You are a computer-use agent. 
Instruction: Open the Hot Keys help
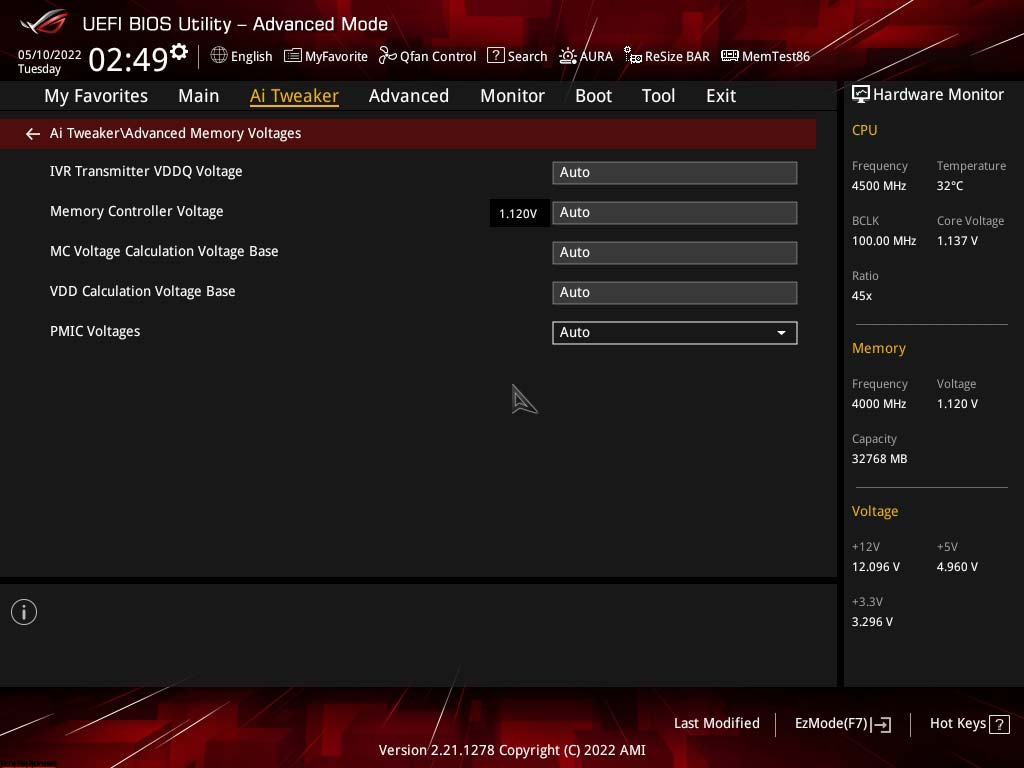[x=969, y=724]
